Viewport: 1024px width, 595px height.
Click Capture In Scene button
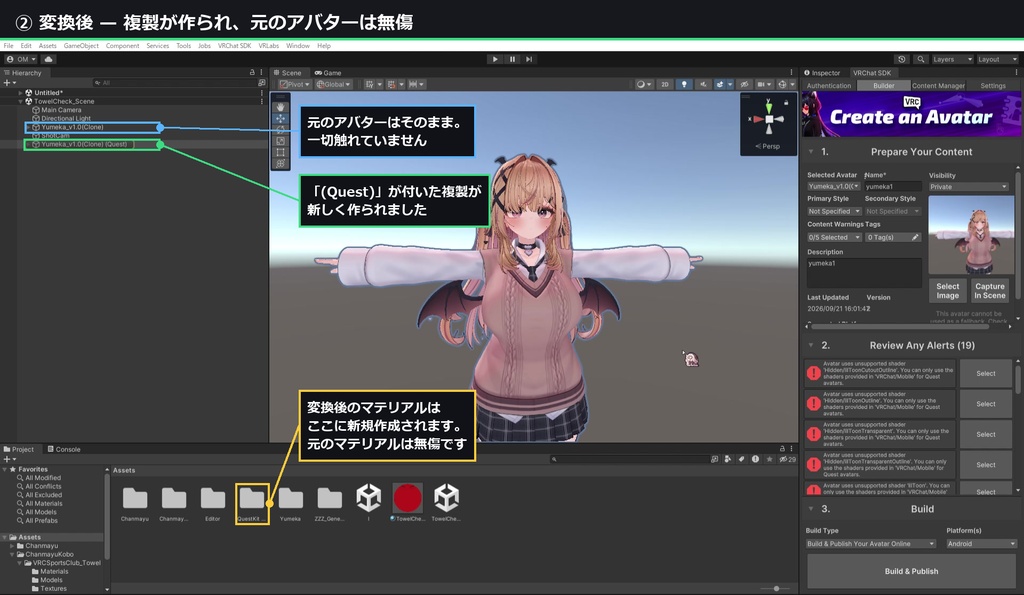click(x=989, y=291)
